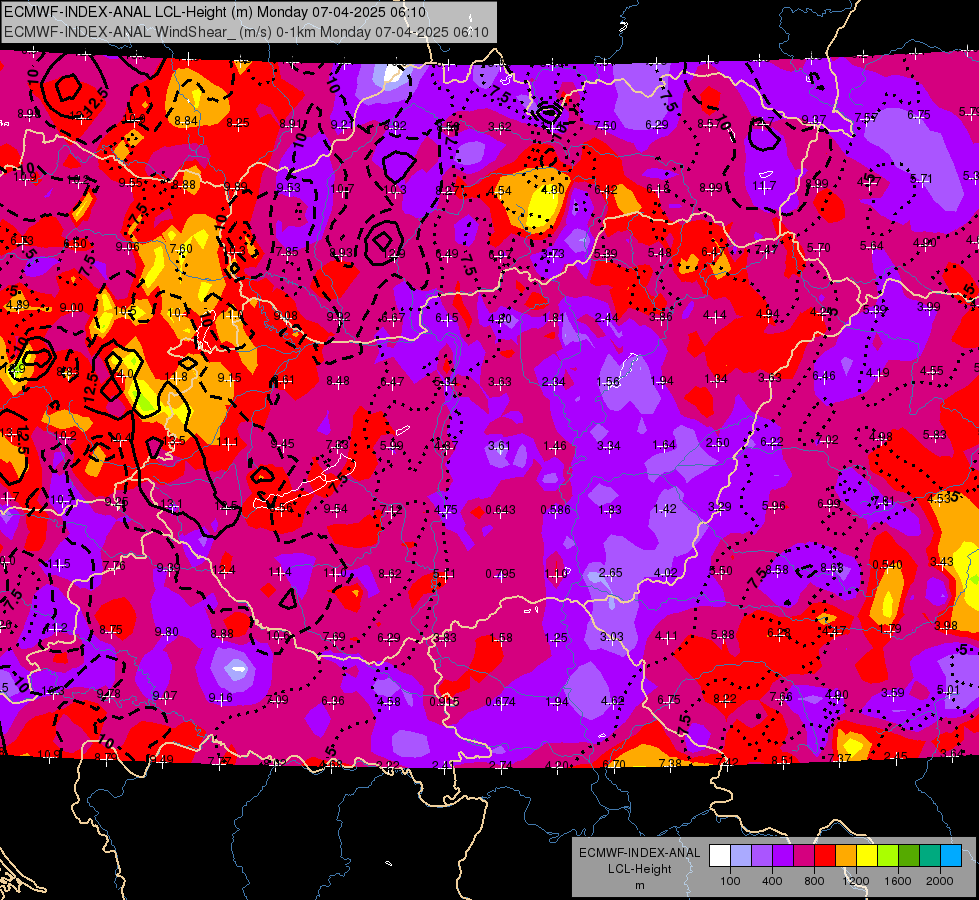Click the 6.22 value on the map

click(x=772, y=442)
